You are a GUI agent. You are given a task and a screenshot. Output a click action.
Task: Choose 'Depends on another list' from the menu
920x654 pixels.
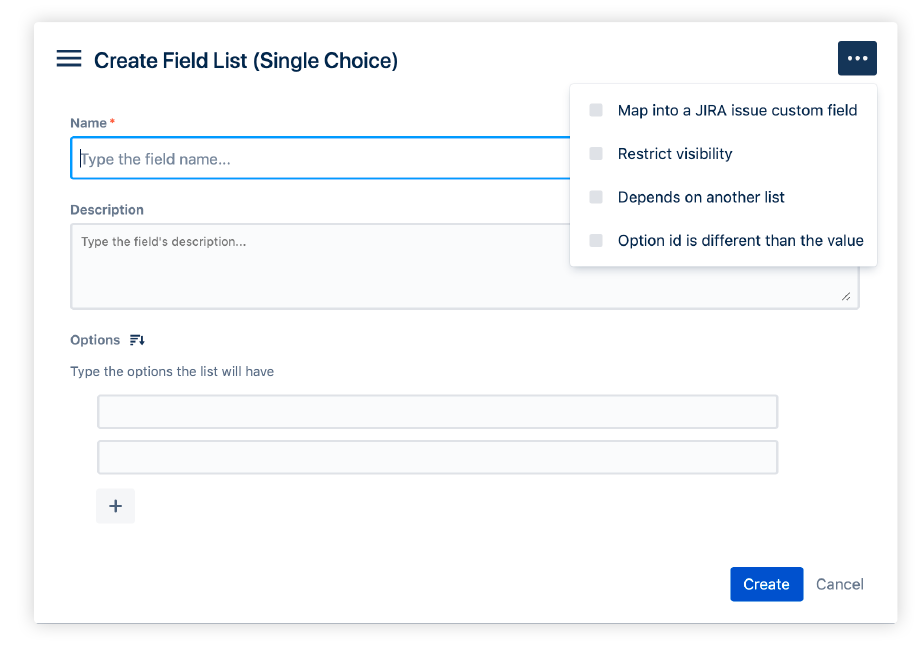(x=702, y=197)
